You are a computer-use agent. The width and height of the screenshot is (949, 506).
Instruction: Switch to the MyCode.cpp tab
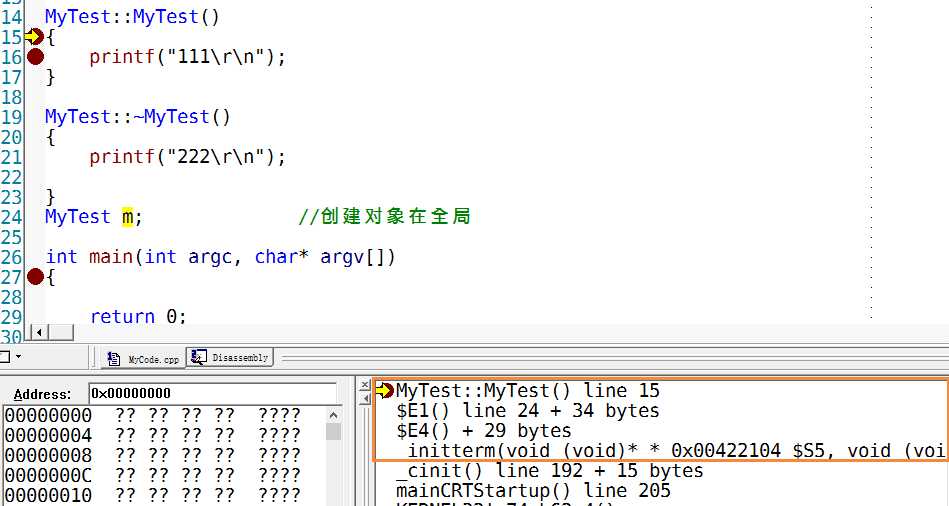[x=143, y=359]
